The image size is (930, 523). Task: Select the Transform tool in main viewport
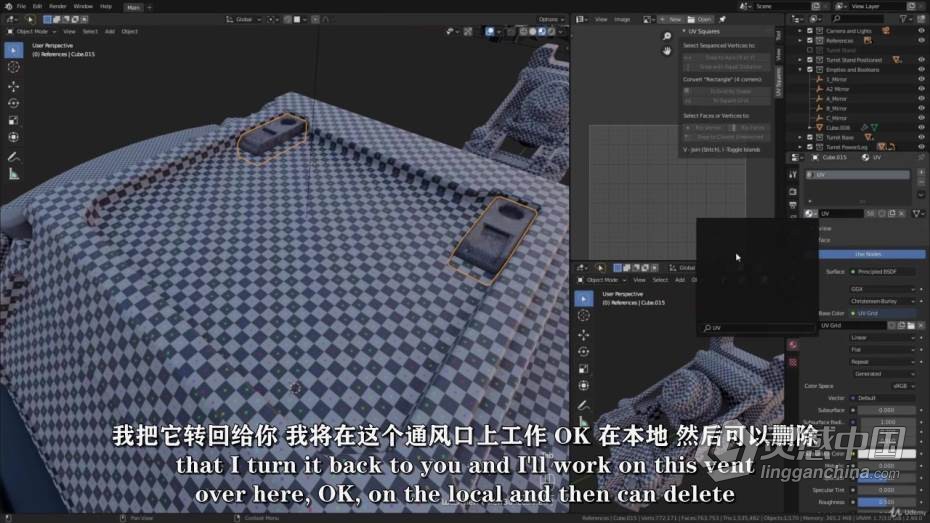[x=14, y=137]
